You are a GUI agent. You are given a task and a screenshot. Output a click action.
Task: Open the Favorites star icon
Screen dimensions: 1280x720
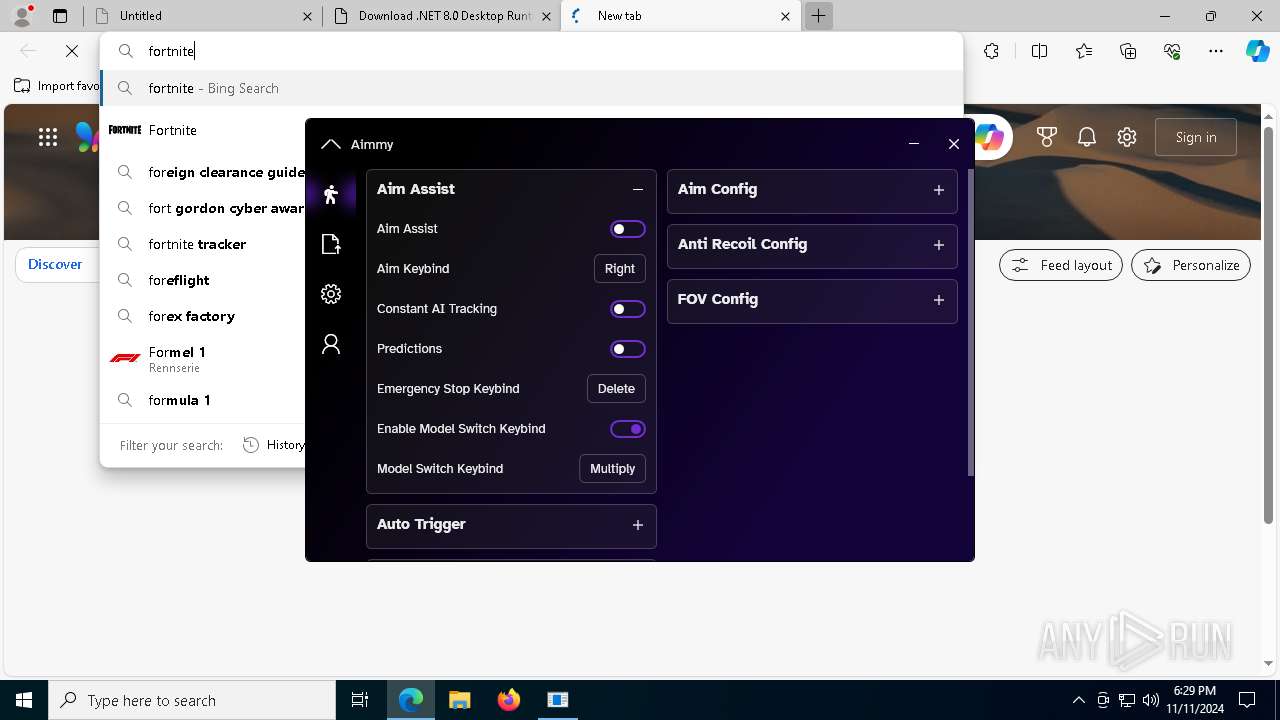[x=1084, y=51]
